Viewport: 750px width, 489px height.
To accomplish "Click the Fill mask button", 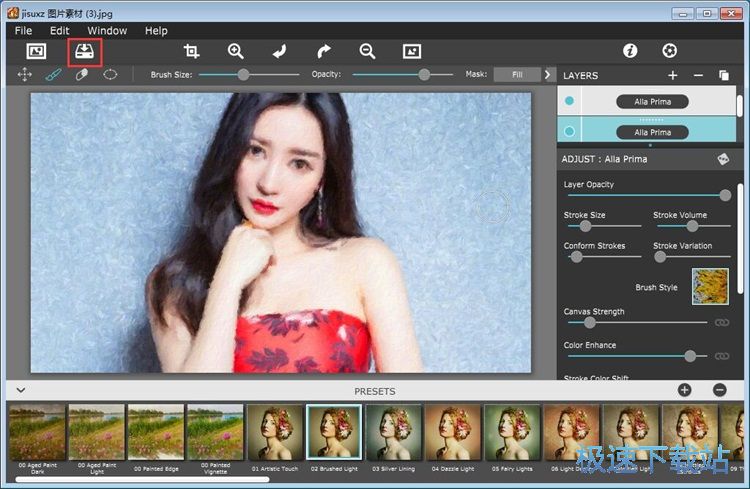I will pyautogui.click(x=517, y=74).
